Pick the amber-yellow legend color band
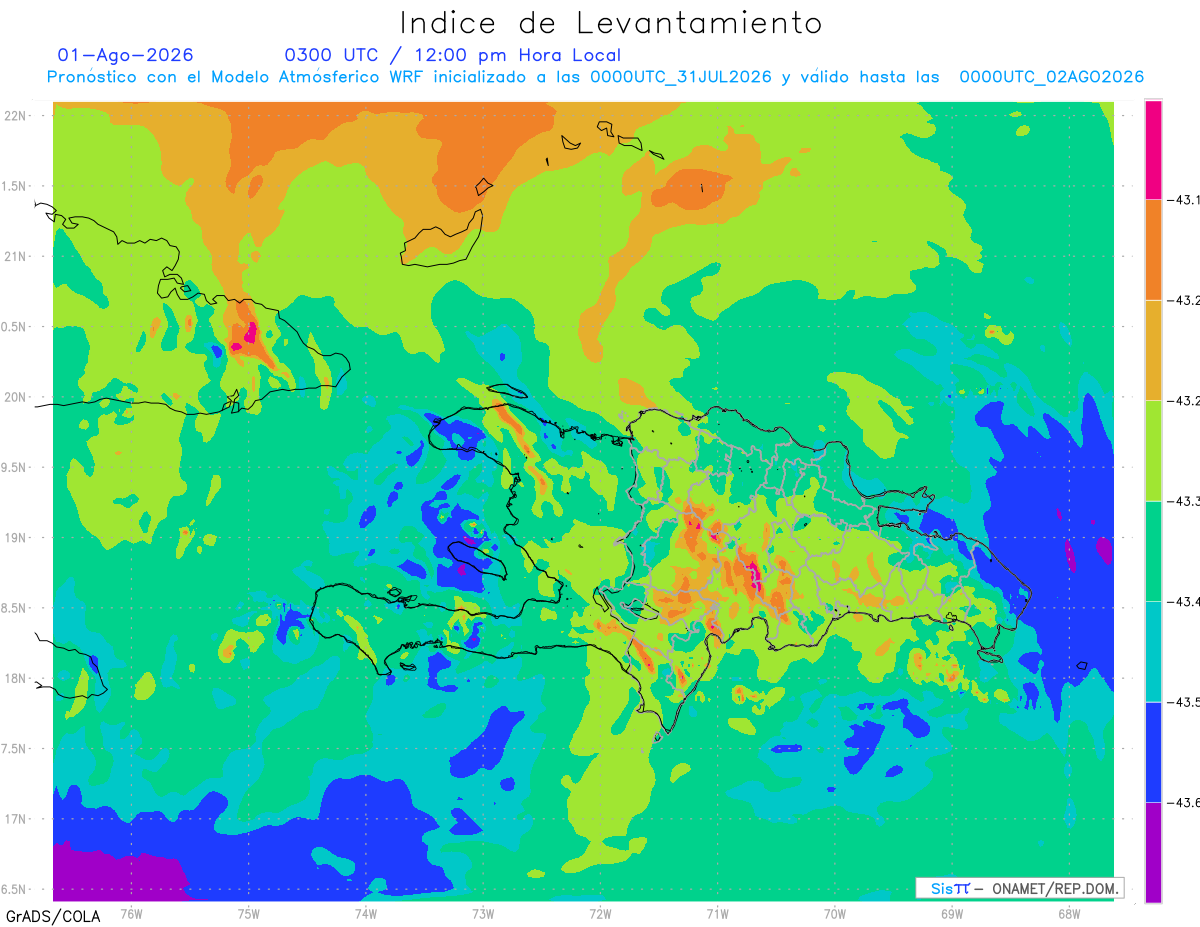1200x927 pixels. pyautogui.click(x=1153, y=350)
